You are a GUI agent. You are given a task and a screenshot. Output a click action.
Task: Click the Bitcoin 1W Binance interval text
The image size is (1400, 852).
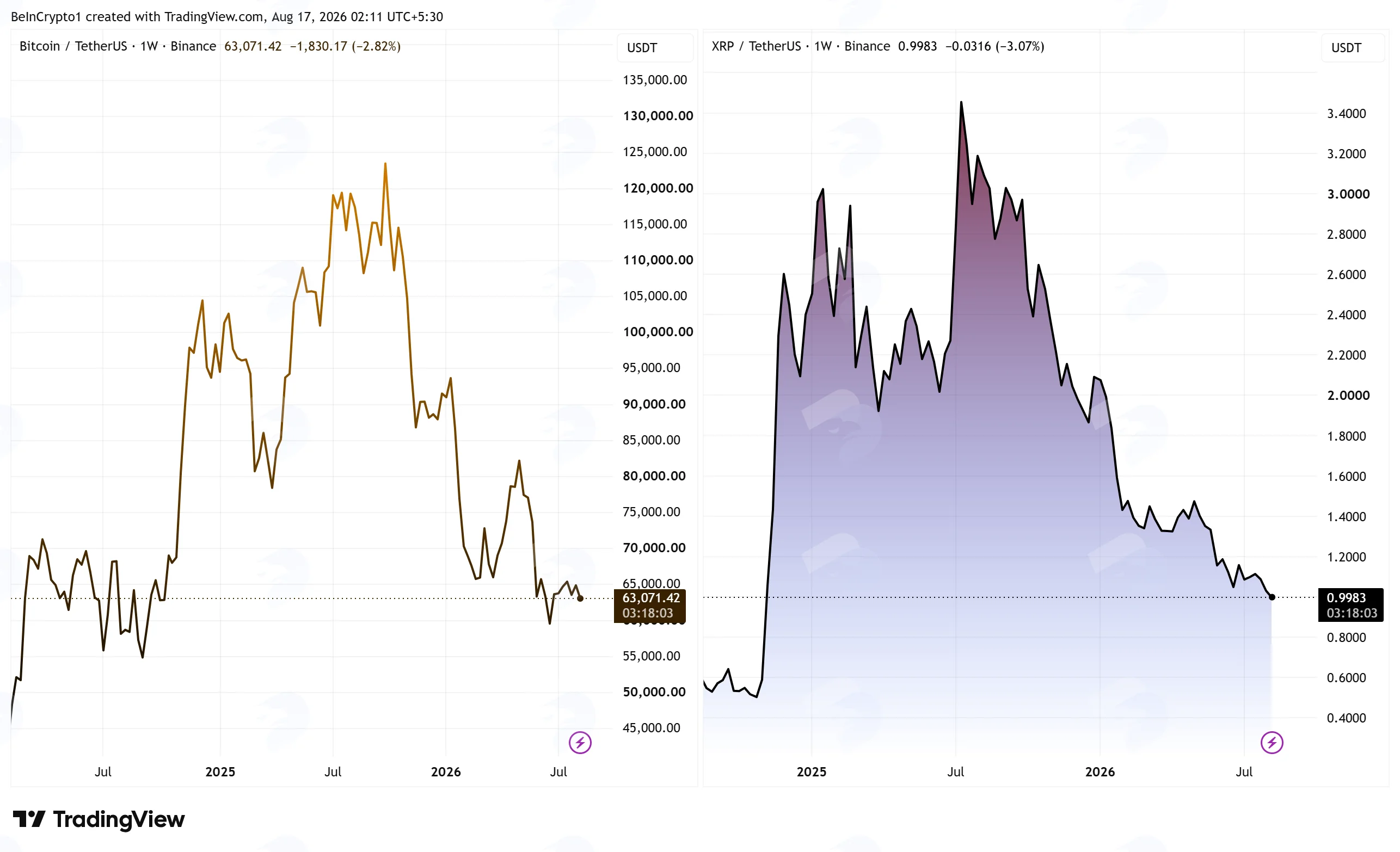click(x=178, y=46)
